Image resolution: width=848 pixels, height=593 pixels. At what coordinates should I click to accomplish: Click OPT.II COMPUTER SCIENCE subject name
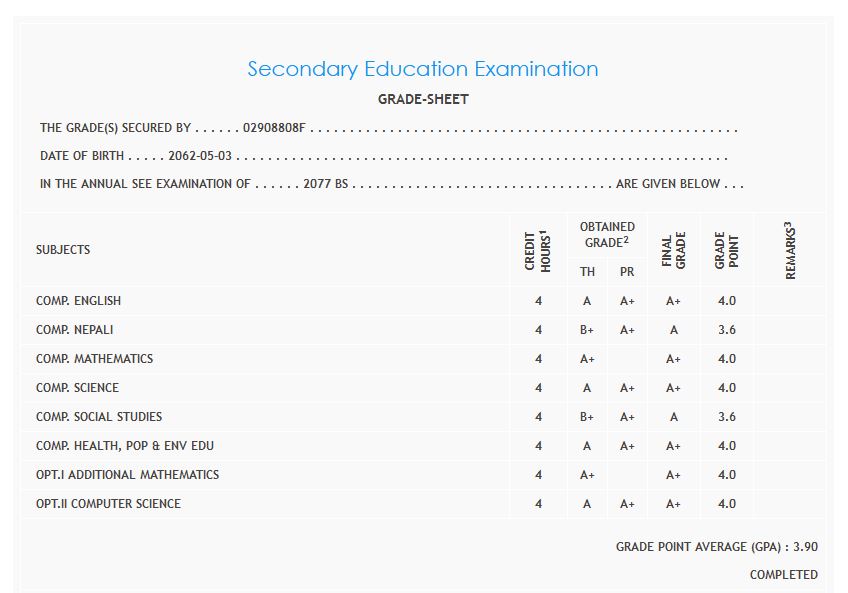(x=108, y=504)
